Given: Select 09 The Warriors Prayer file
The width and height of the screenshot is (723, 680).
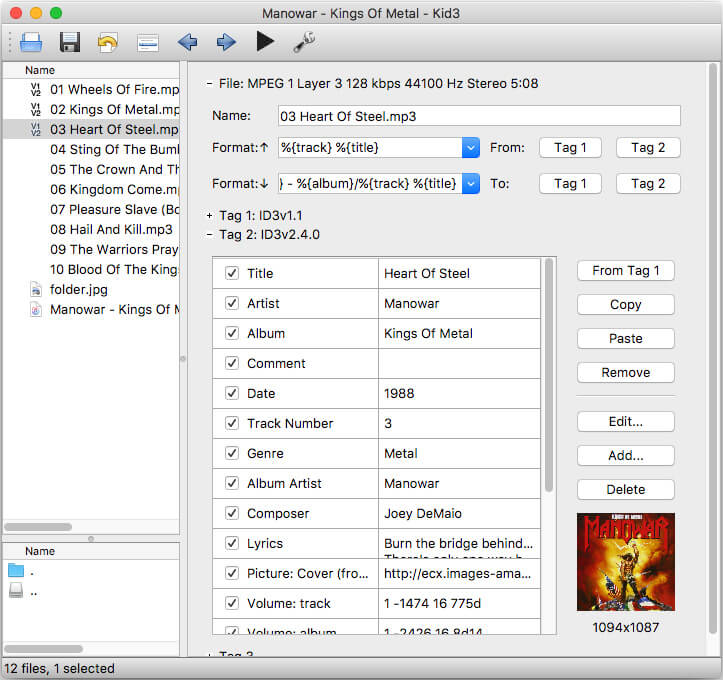Looking at the screenshot, I should (114, 249).
